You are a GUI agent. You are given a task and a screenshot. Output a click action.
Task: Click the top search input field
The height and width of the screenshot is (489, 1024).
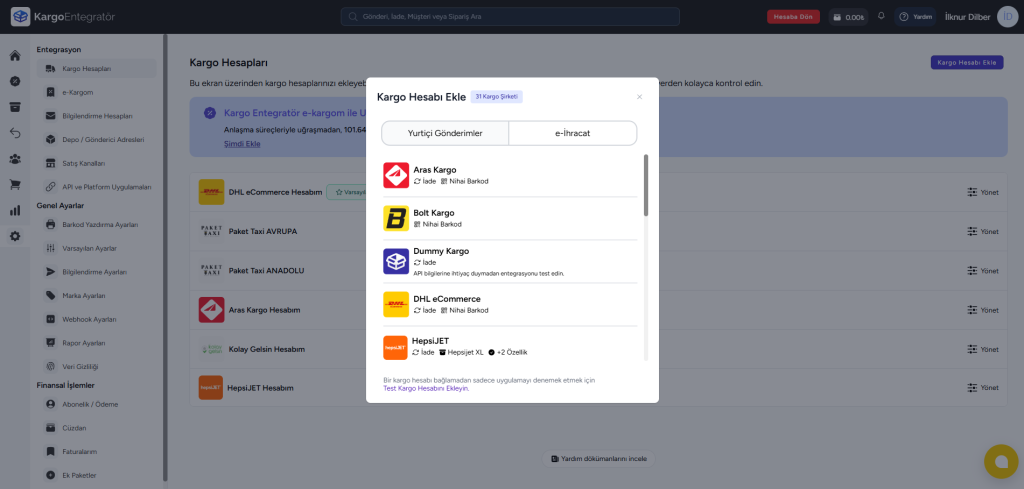pos(510,16)
